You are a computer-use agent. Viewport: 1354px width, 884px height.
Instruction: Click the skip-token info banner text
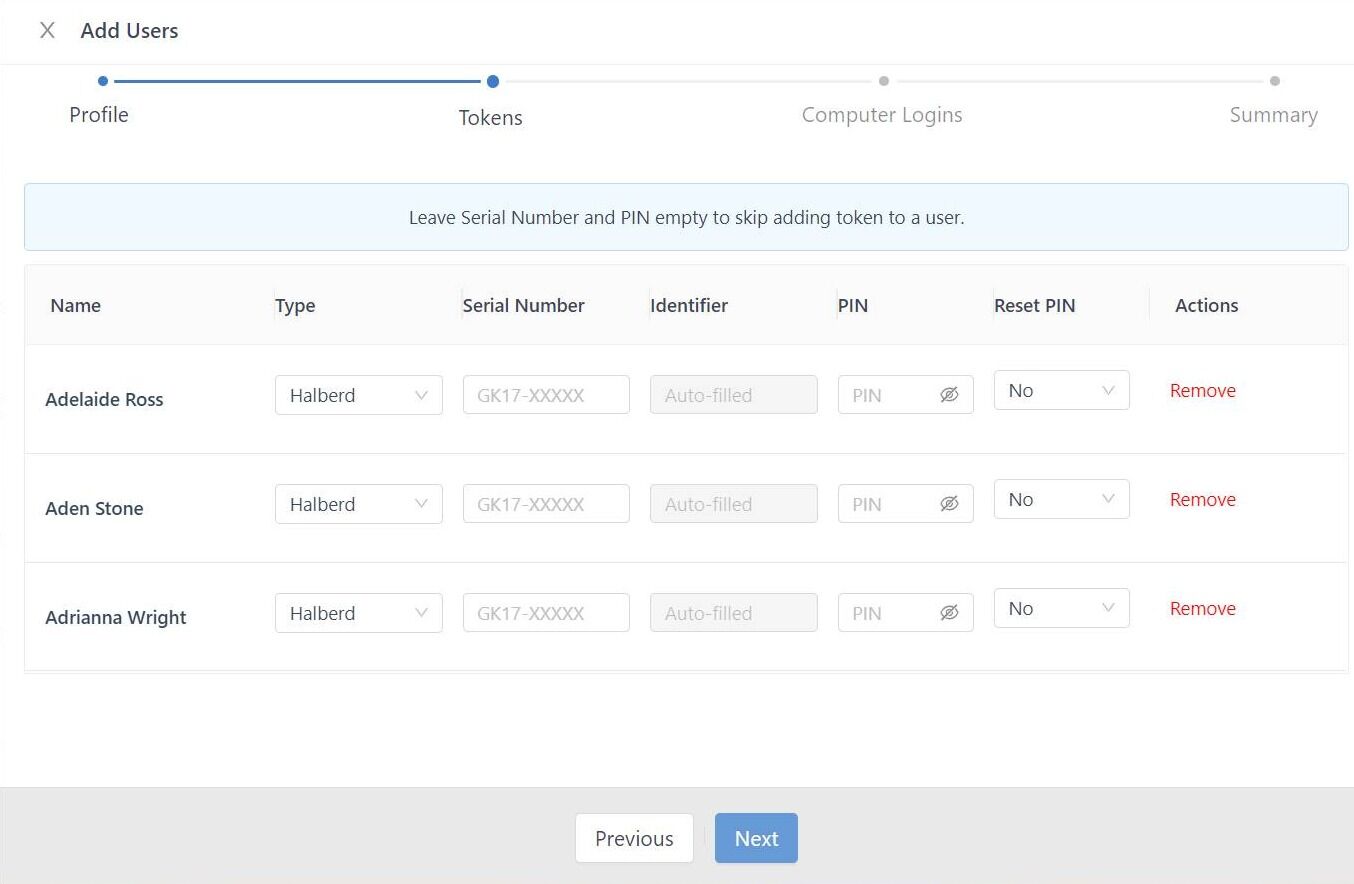[687, 217]
